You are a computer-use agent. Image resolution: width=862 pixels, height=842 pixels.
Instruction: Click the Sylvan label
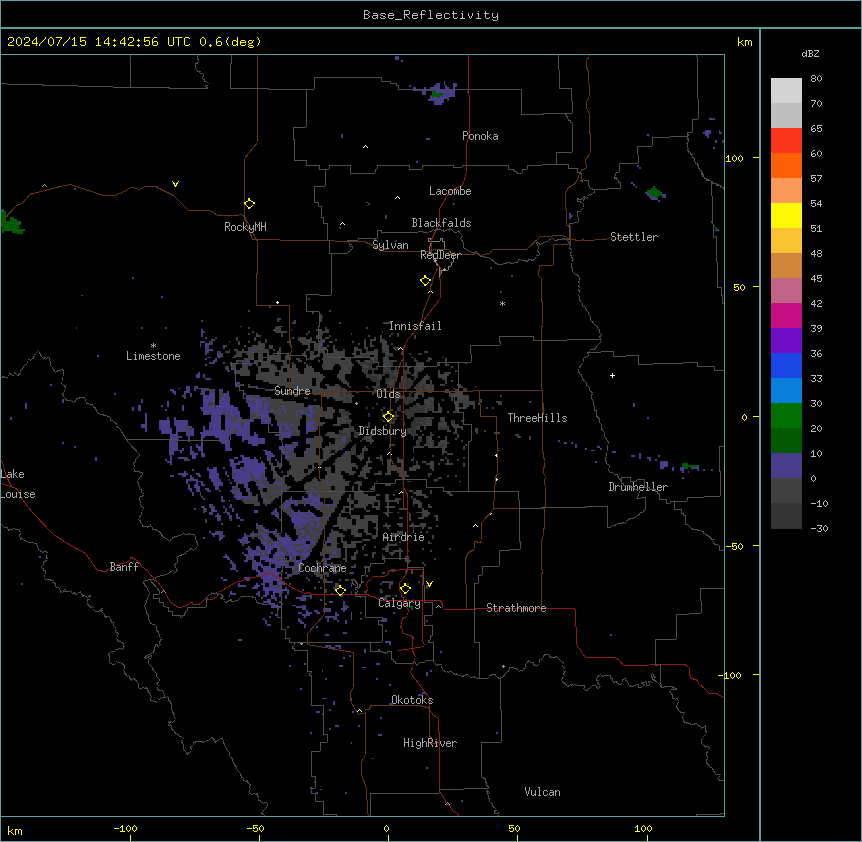pyautogui.click(x=390, y=245)
